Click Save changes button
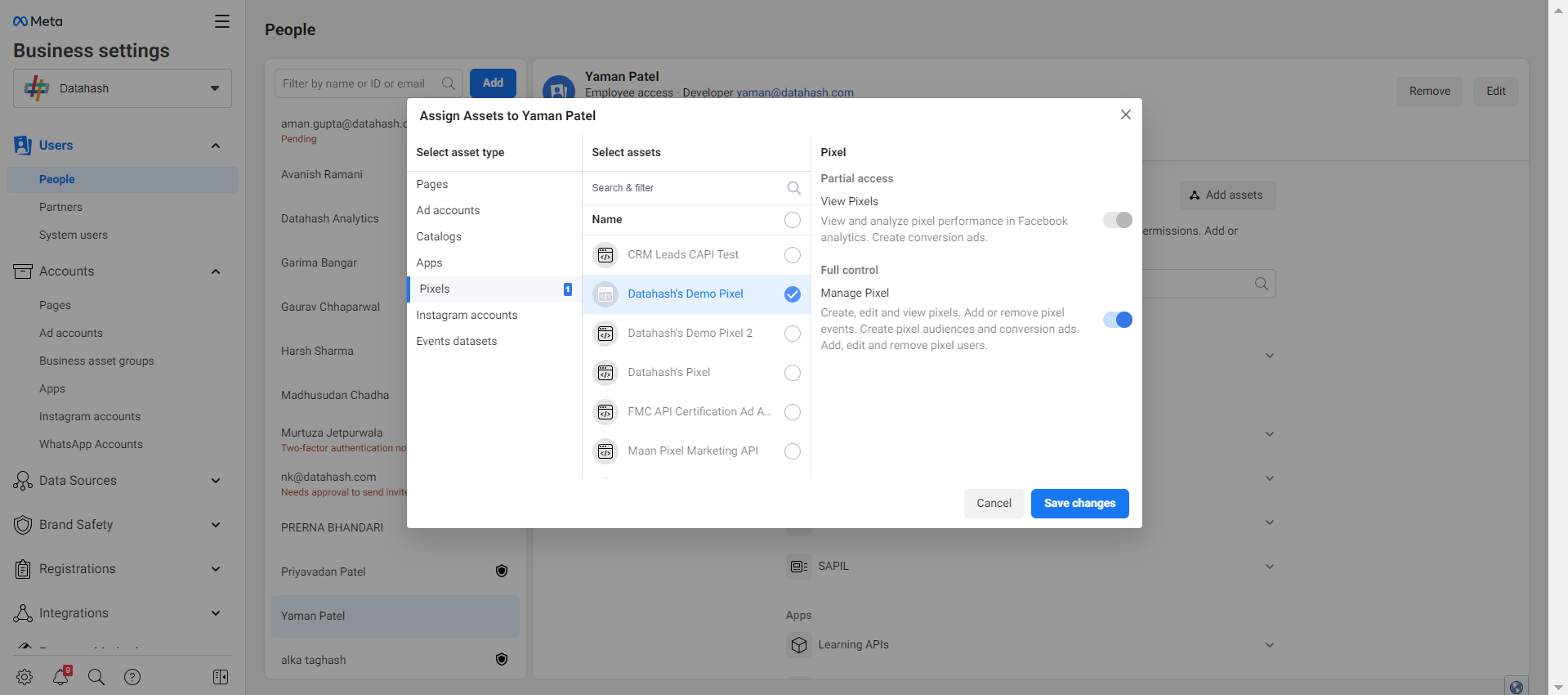Image resolution: width=1568 pixels, height=695 pixels. 1079,504
